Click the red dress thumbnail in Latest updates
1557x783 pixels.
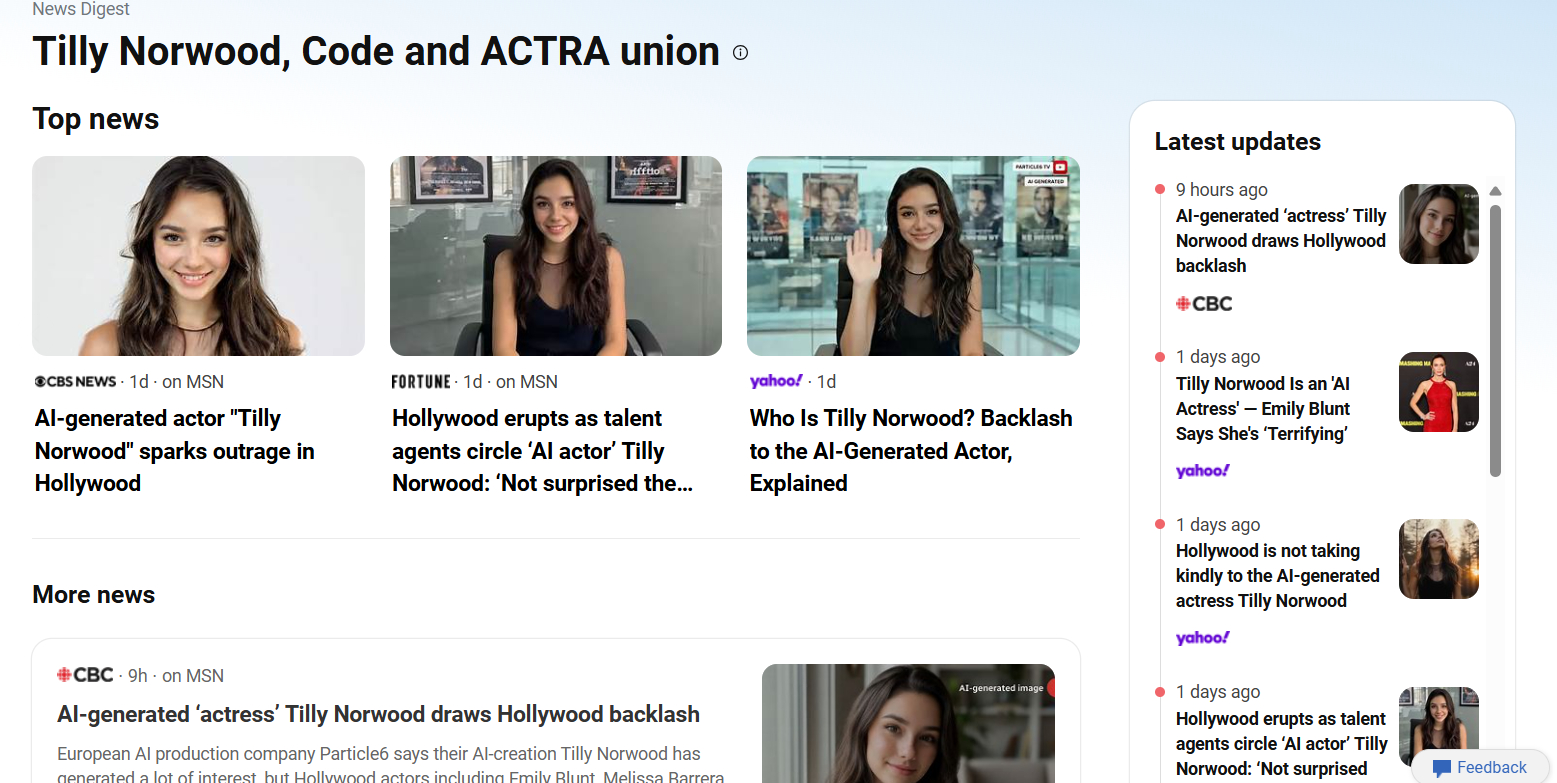pyautogui.click(x=1438, y=392)
